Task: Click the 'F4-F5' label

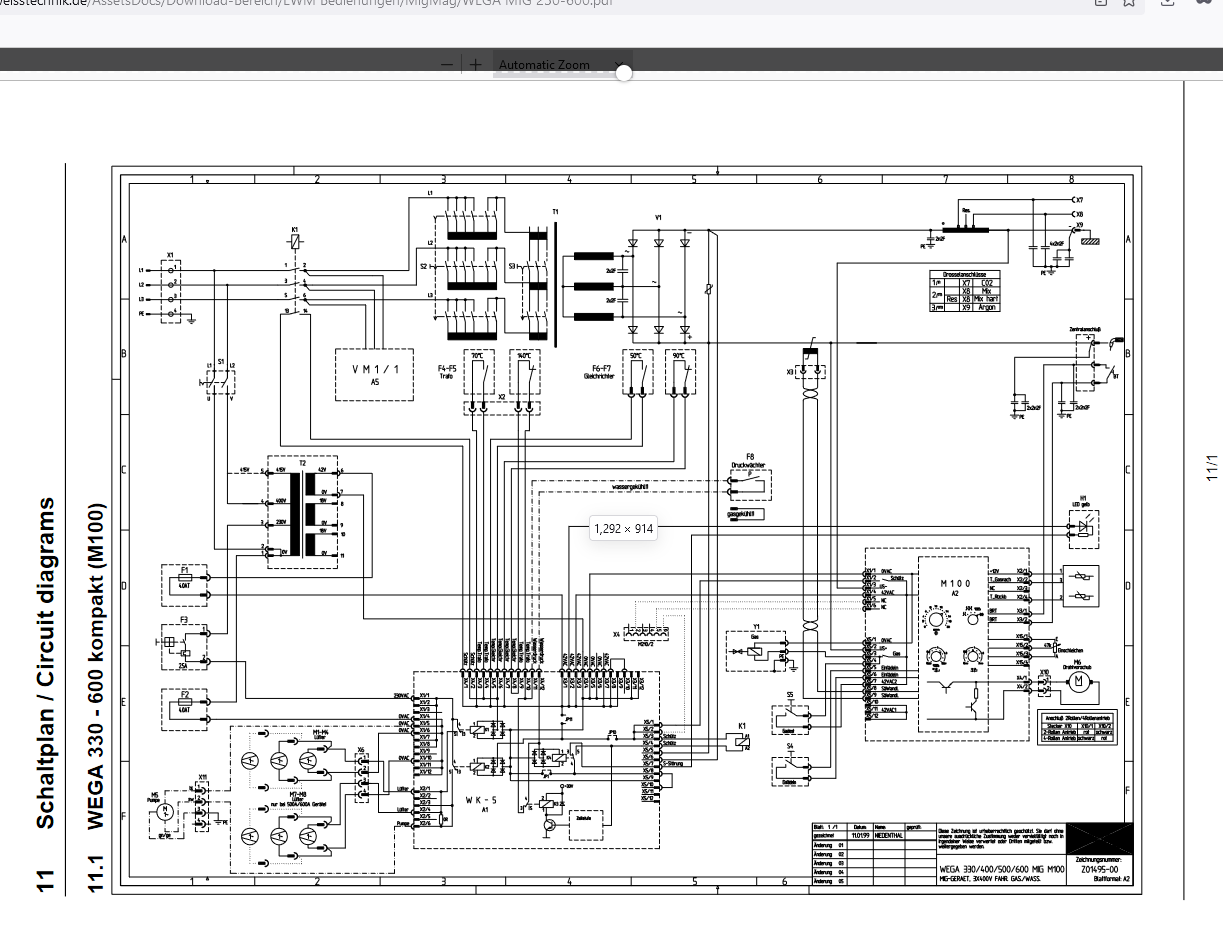Action: [447, 369]
